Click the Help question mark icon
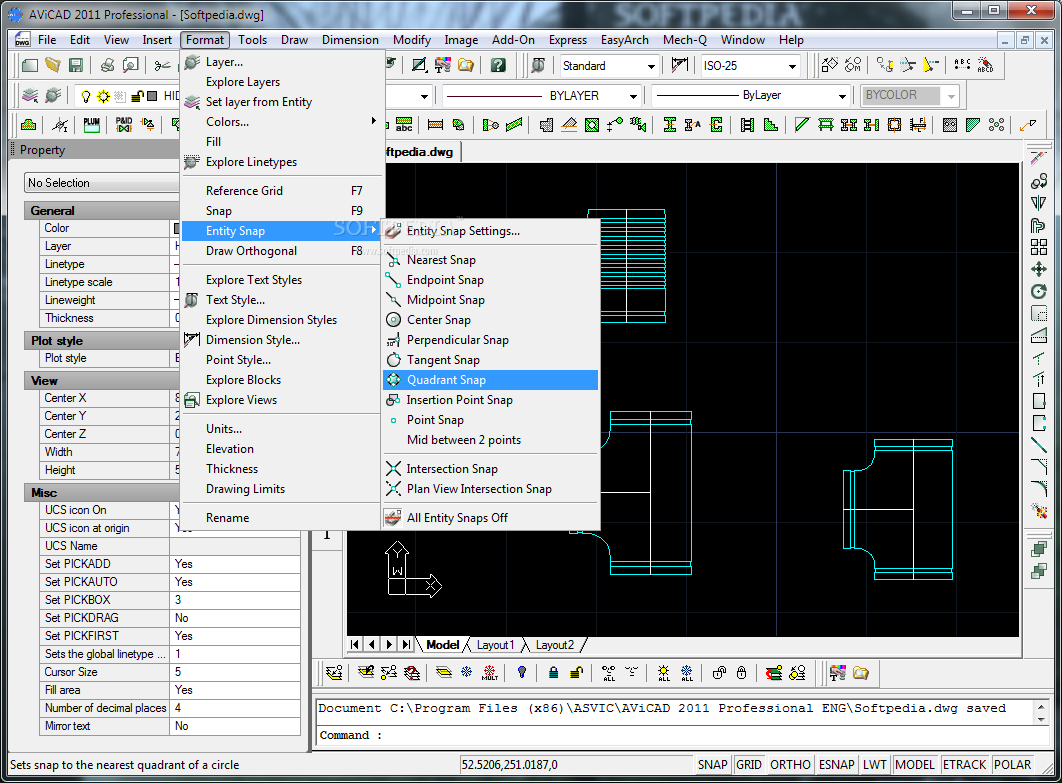 click(498, 65)
